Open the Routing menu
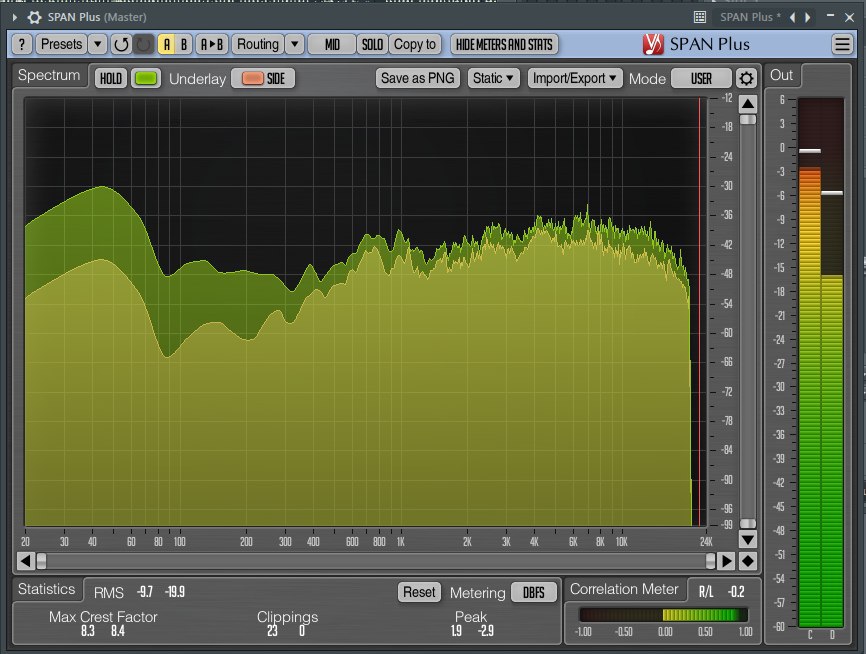866x654 pixels. pyautogui.click(x=258, y=44)
